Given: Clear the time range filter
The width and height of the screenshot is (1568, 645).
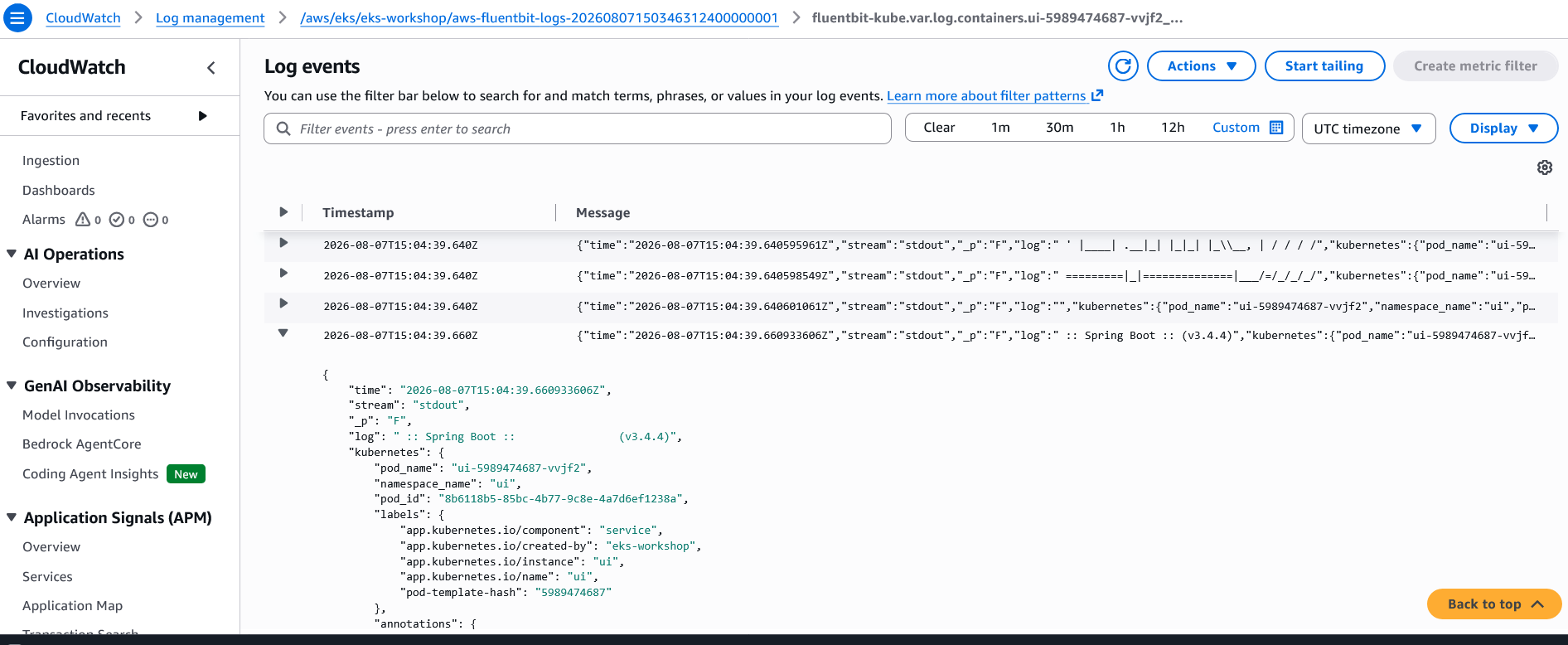Looking at the screenshot, I should [x=939, y=128].
